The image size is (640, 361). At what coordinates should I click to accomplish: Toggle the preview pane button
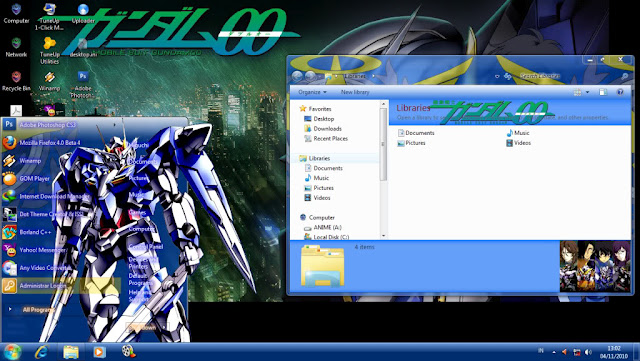[603, 92]
